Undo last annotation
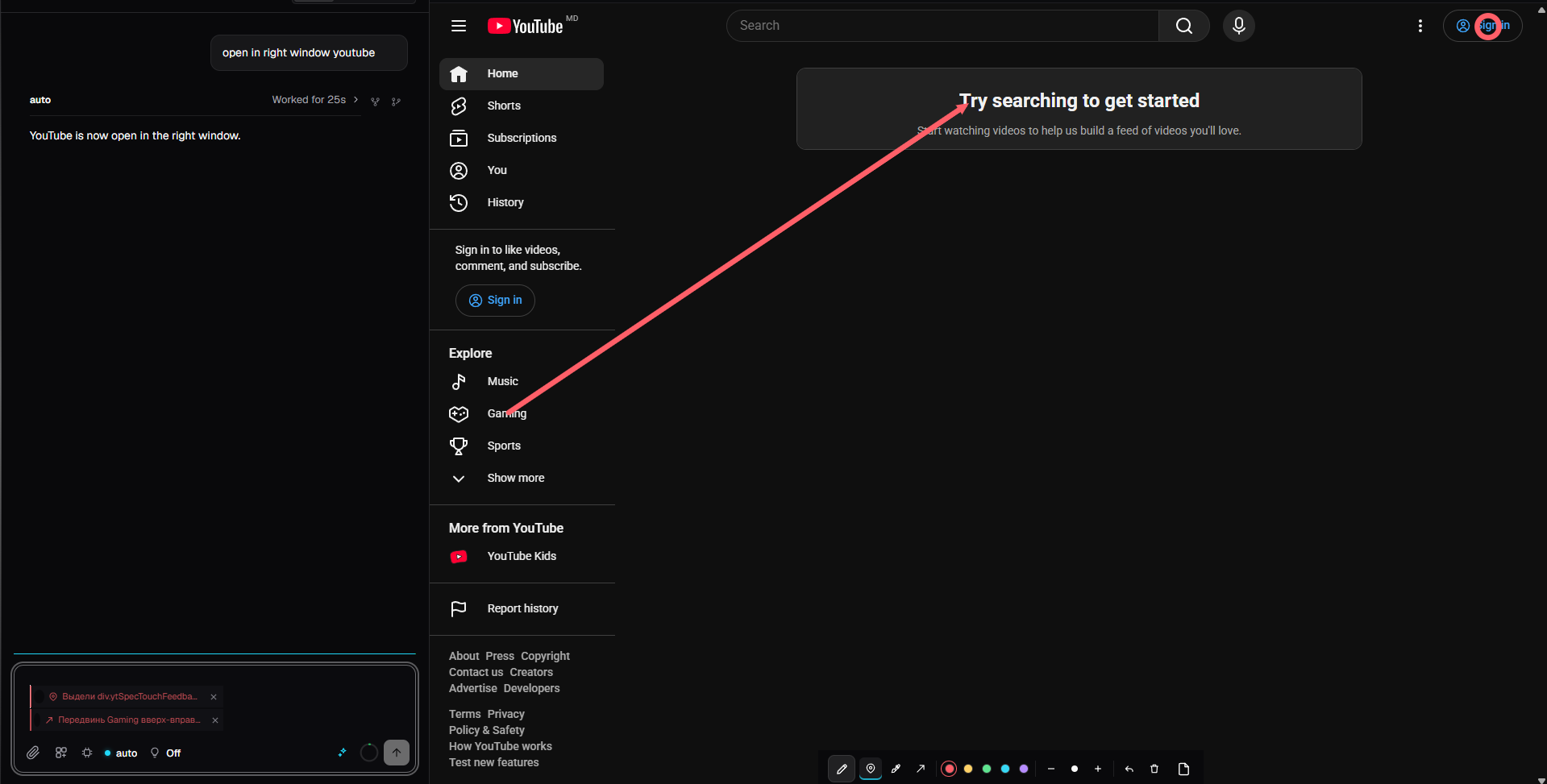The height and width of the screenshot is (784, 1547). (1129, 769)
